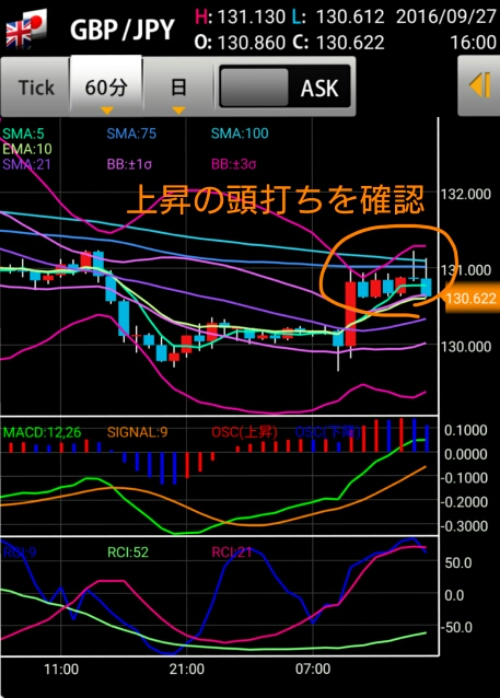
Task: Tap the orange back arrow icon
Action: tap(480, 85)
